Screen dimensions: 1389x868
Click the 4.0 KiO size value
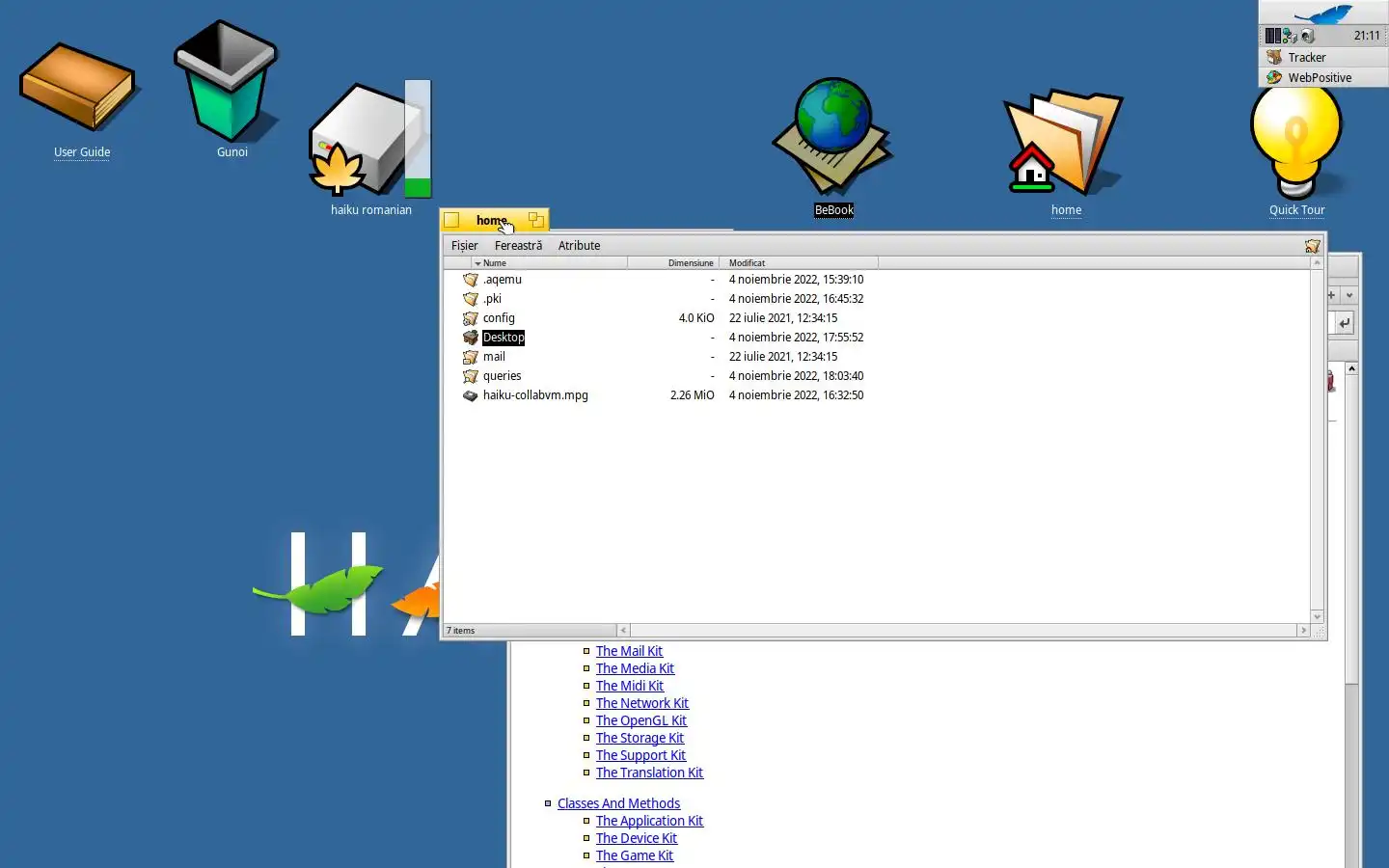[x=696, y=318]
